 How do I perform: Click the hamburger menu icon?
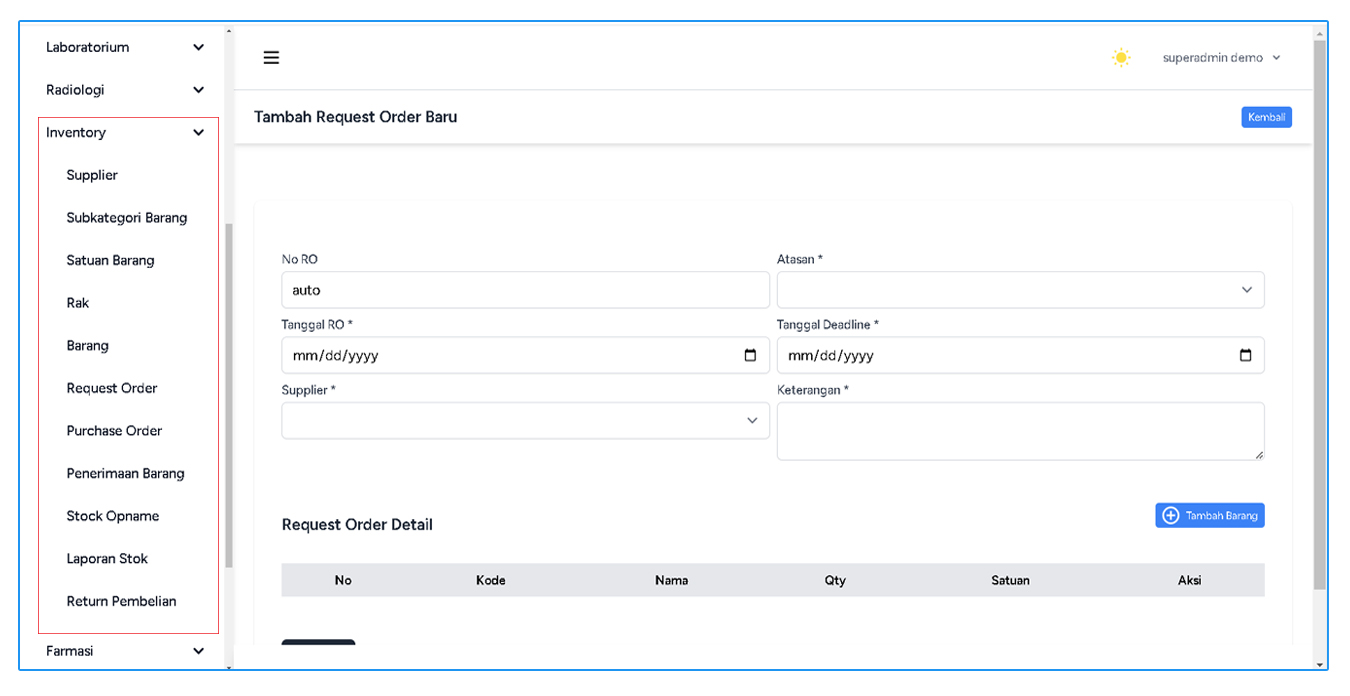271,58
